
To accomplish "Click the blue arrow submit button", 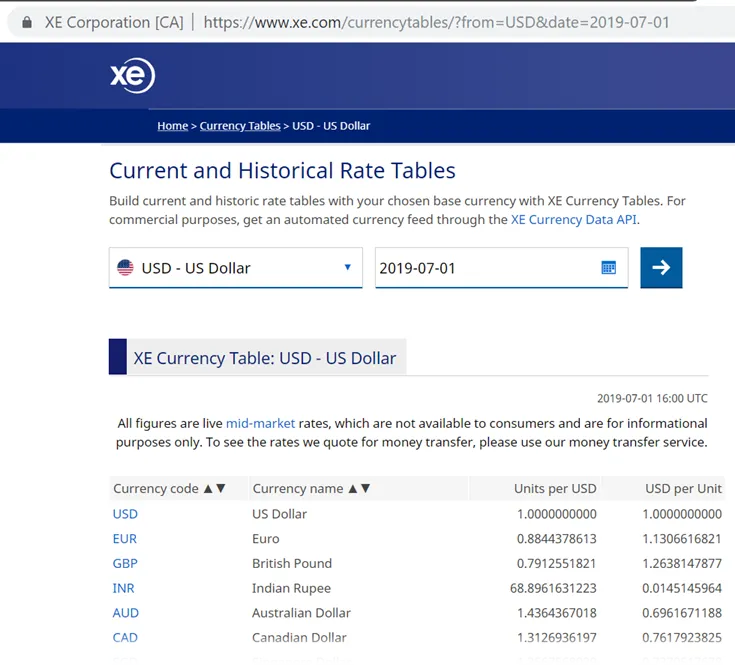I will [661, 268].
